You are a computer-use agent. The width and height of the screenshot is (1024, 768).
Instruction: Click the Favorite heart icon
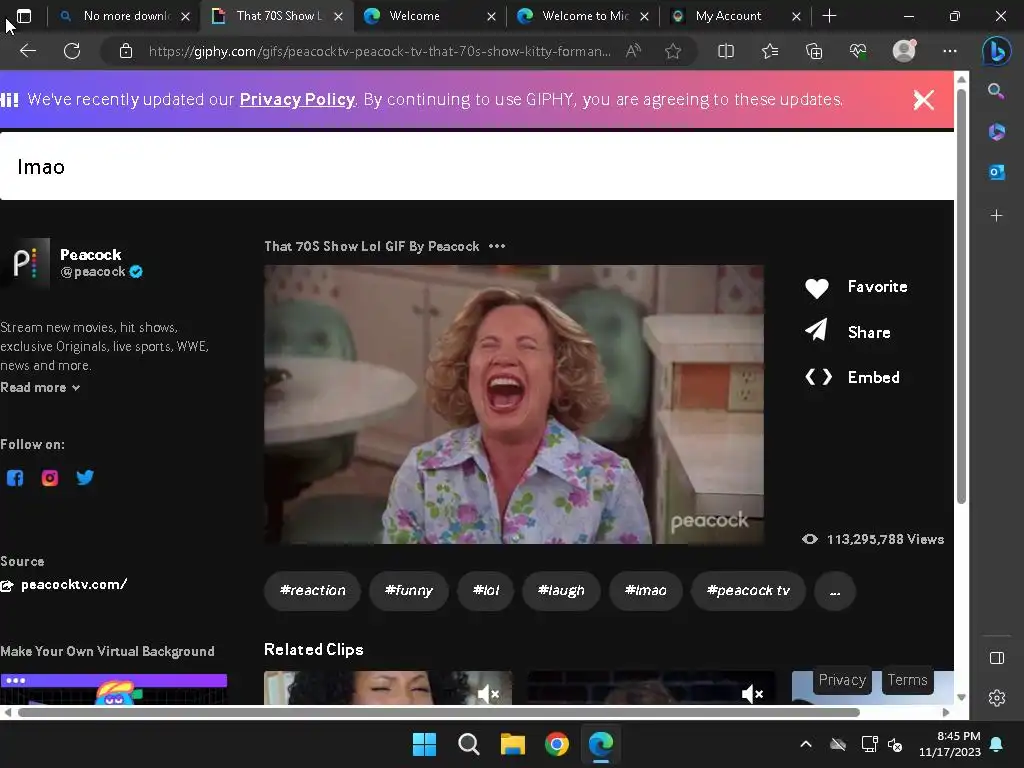pos(816,287)
